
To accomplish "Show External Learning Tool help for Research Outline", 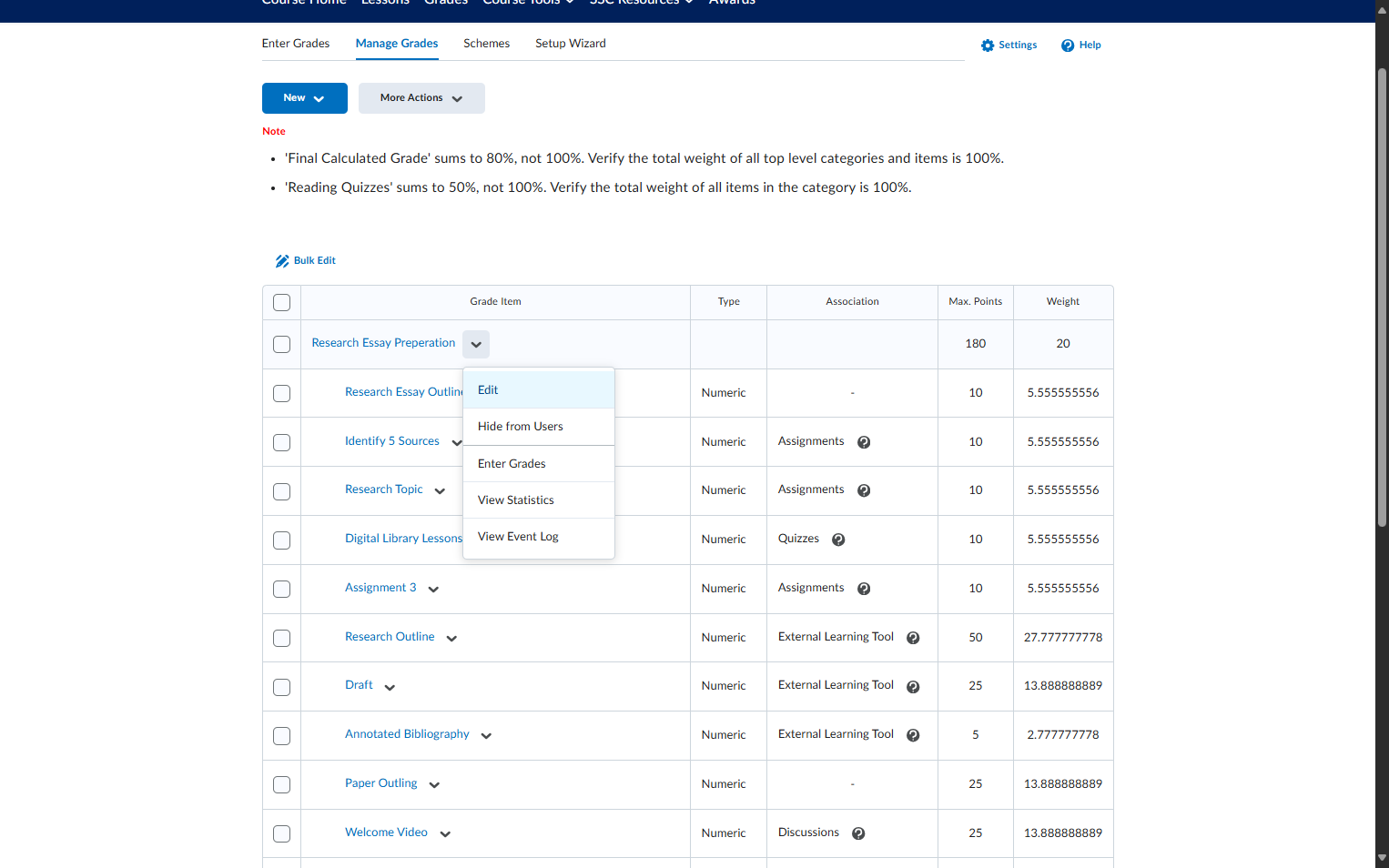I will click(913, 638).
